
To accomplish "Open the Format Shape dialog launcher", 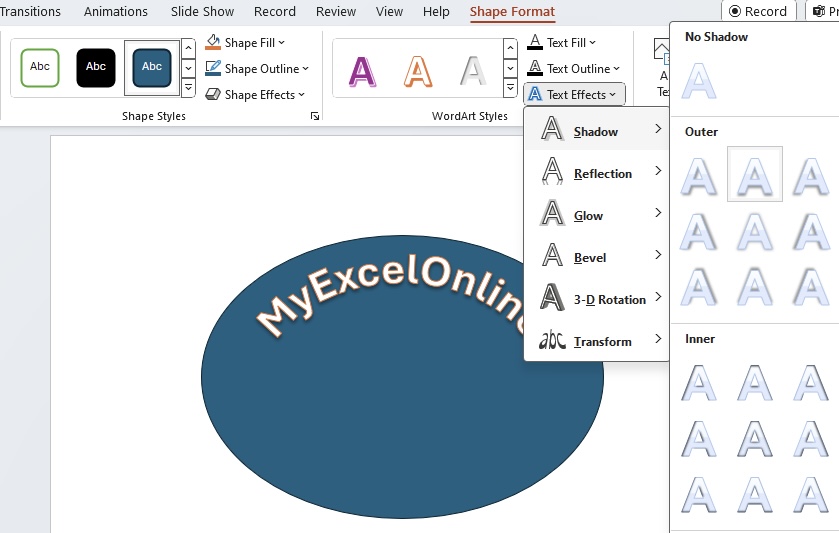I will pyautogui.click(x=315, y=116).
